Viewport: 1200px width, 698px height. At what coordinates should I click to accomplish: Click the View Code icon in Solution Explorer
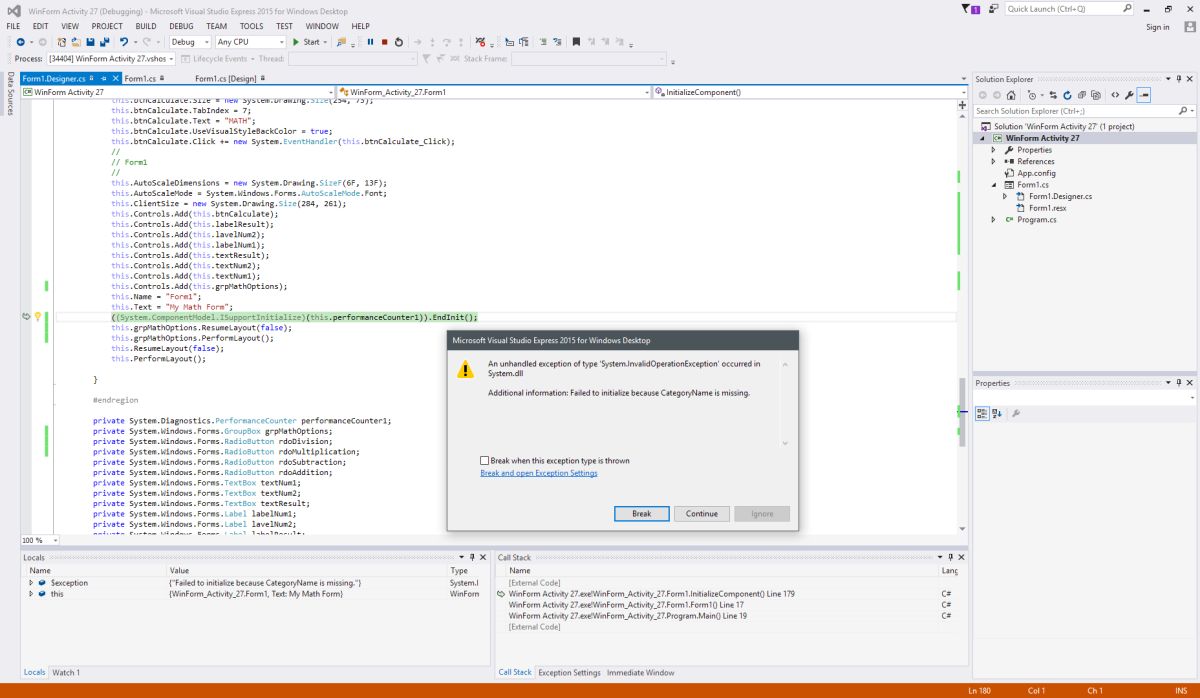[1115, 95]
